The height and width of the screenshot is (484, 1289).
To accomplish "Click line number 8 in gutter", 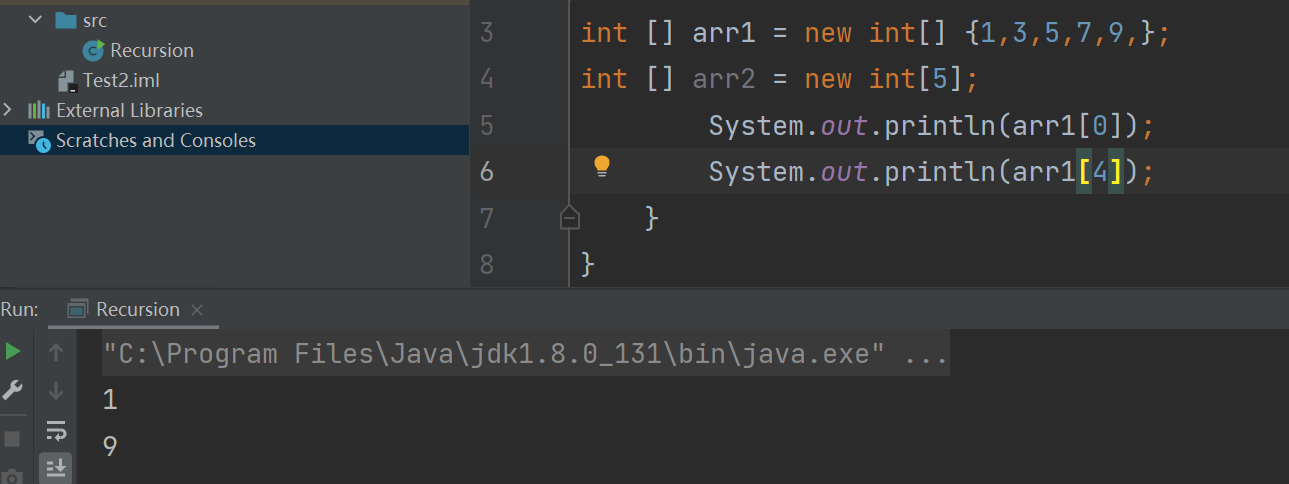I will [x=487, y=264].
